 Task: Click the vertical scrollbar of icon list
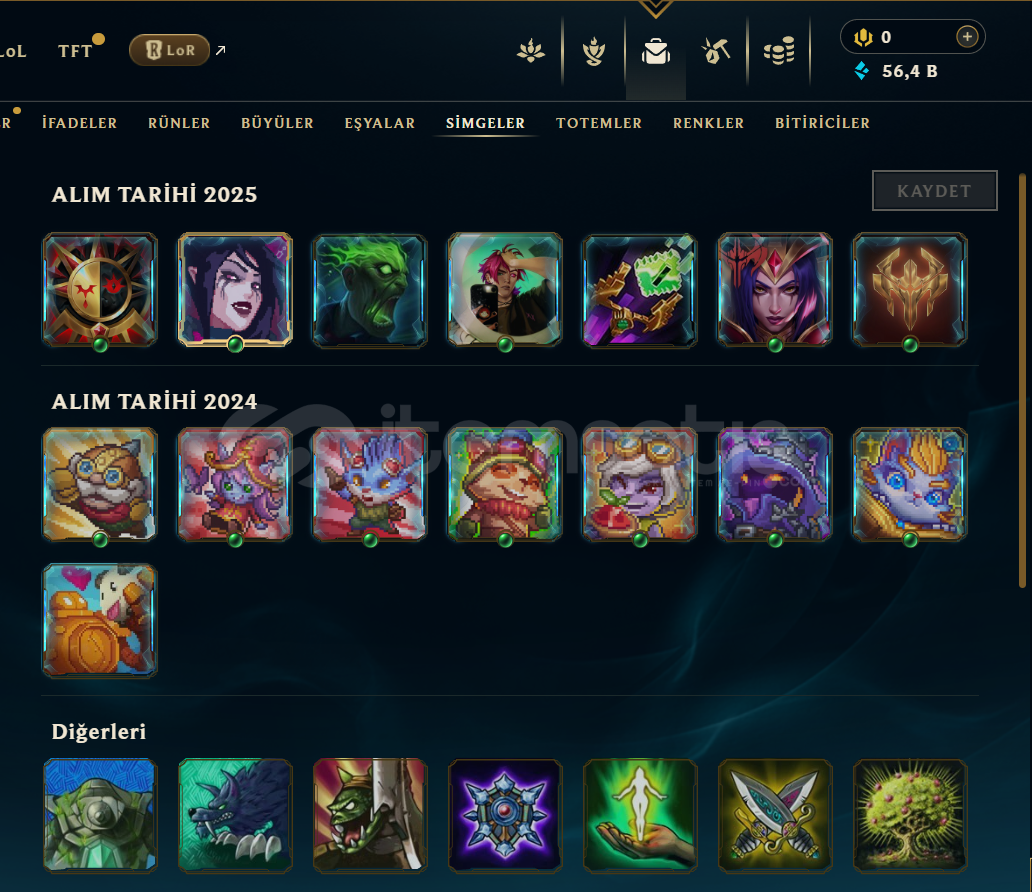pos(1022,380)
